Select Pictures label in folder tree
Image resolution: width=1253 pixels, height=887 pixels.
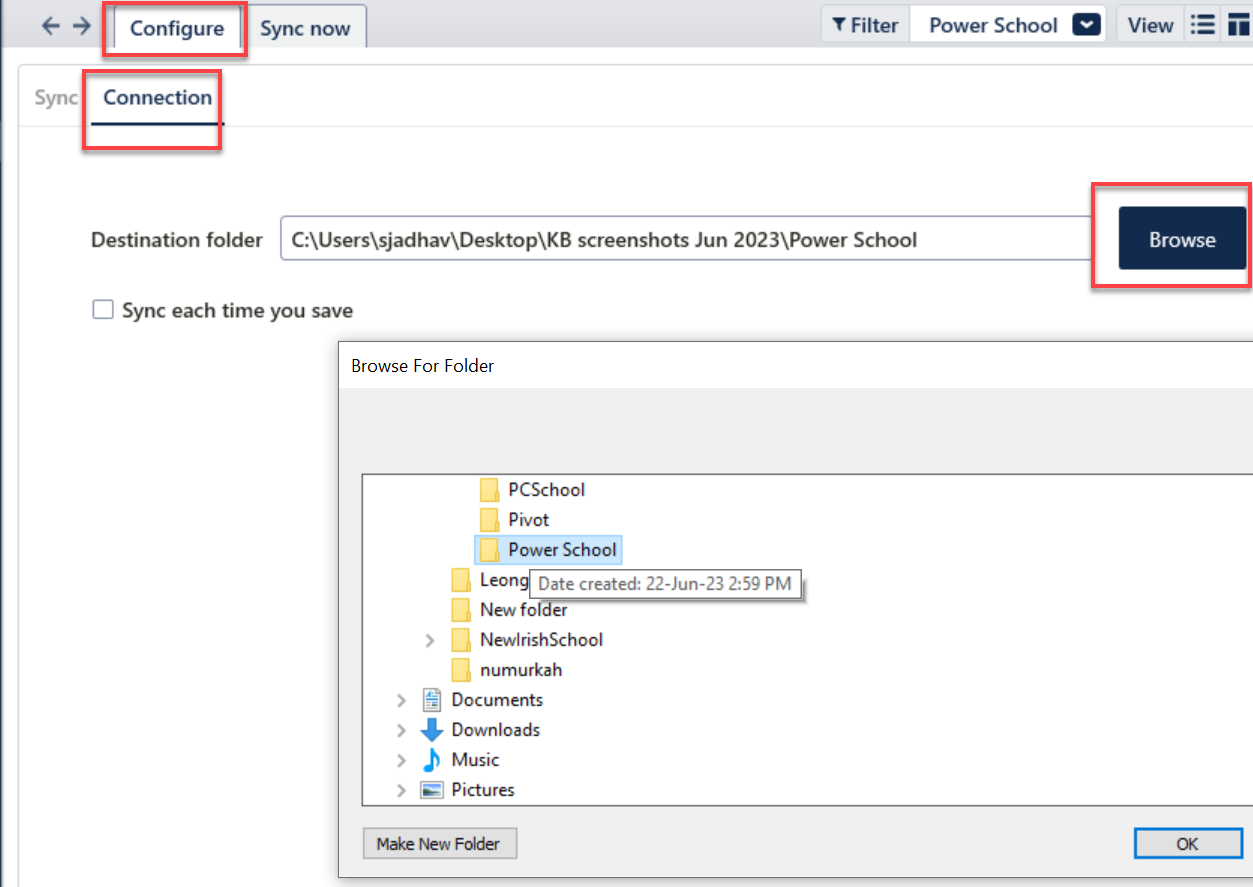(x=483, y=790)
